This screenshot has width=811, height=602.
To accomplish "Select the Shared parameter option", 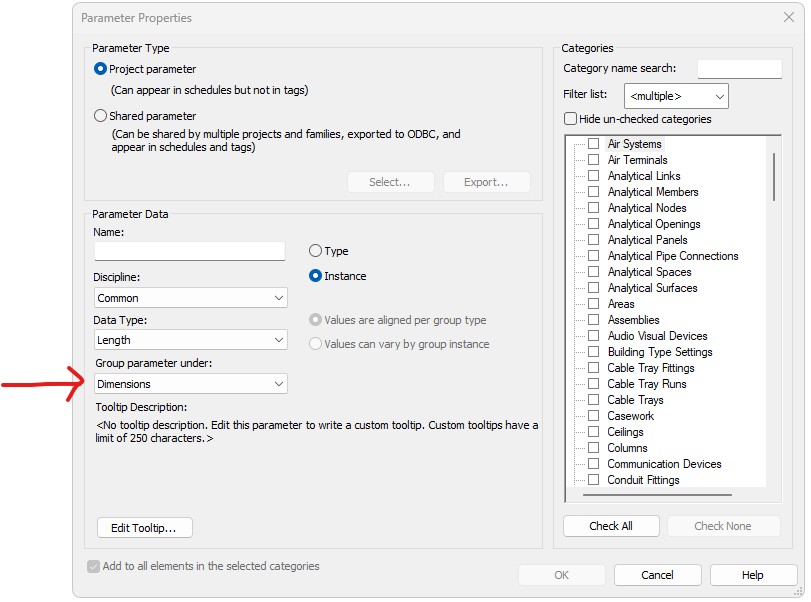I will pyautogui.click(x=100, y=115).
